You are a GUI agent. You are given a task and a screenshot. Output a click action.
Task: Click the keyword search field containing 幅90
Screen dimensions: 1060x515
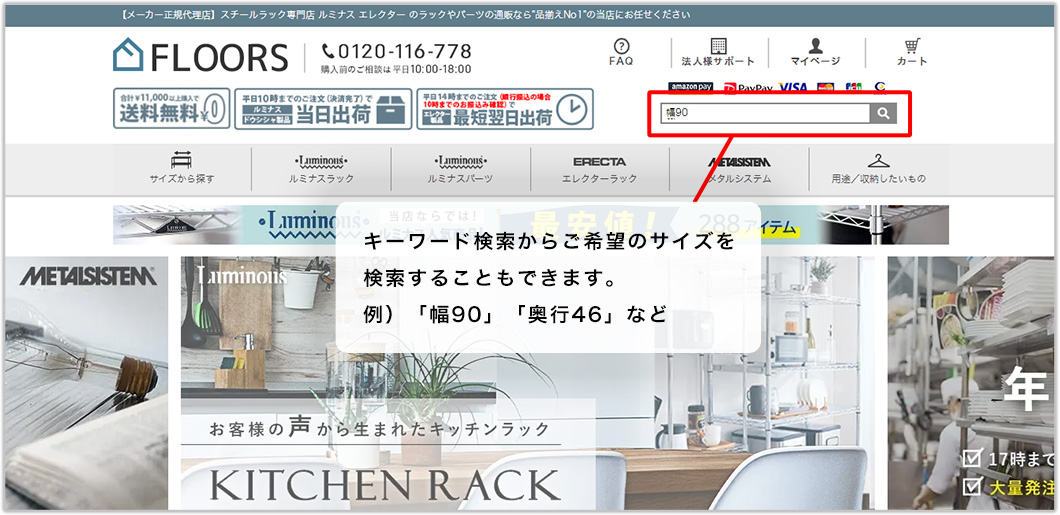coord(765,114)
